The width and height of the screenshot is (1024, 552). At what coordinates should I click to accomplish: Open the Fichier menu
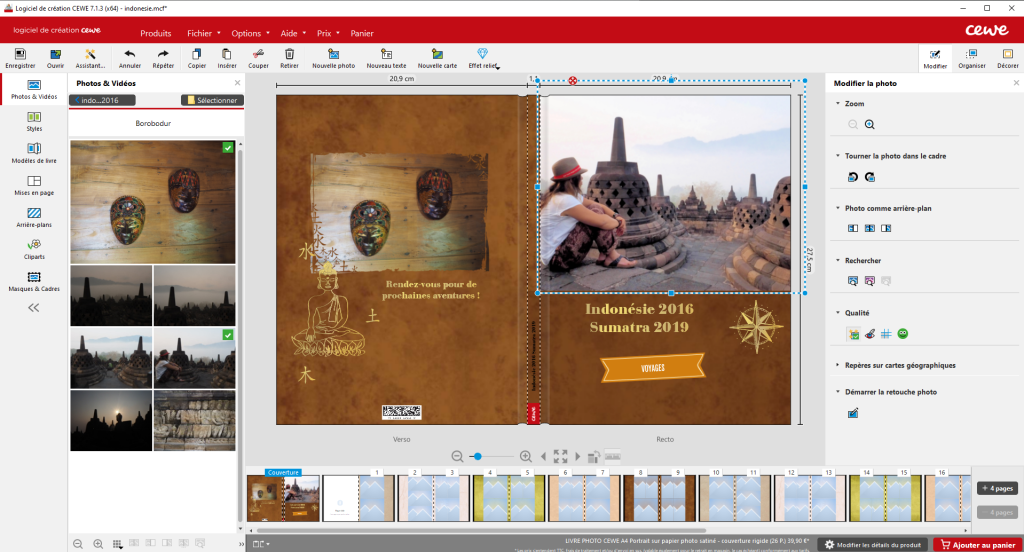[204, 33]
